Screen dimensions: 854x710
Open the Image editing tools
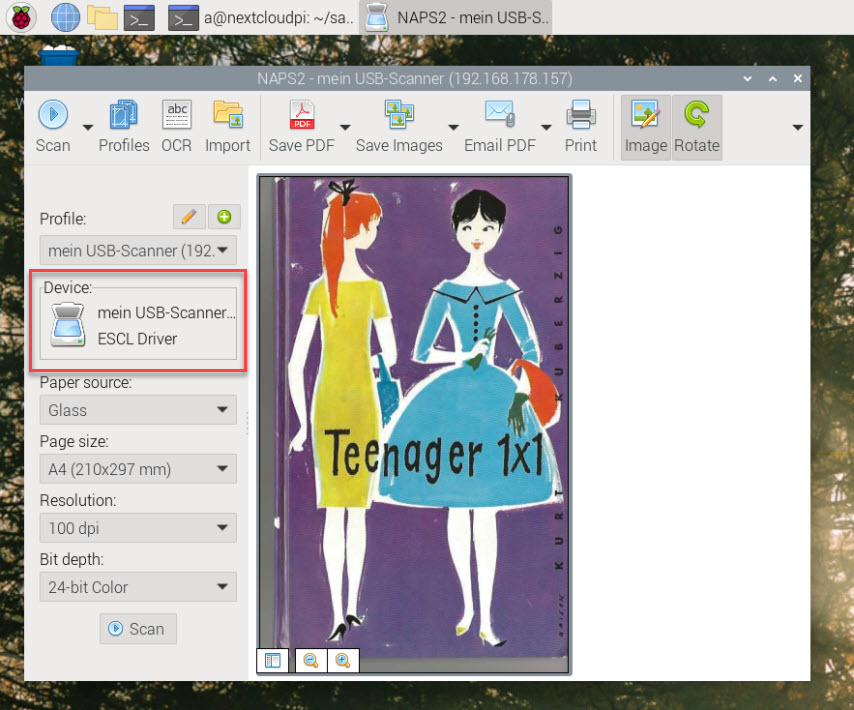click(645, 127)
